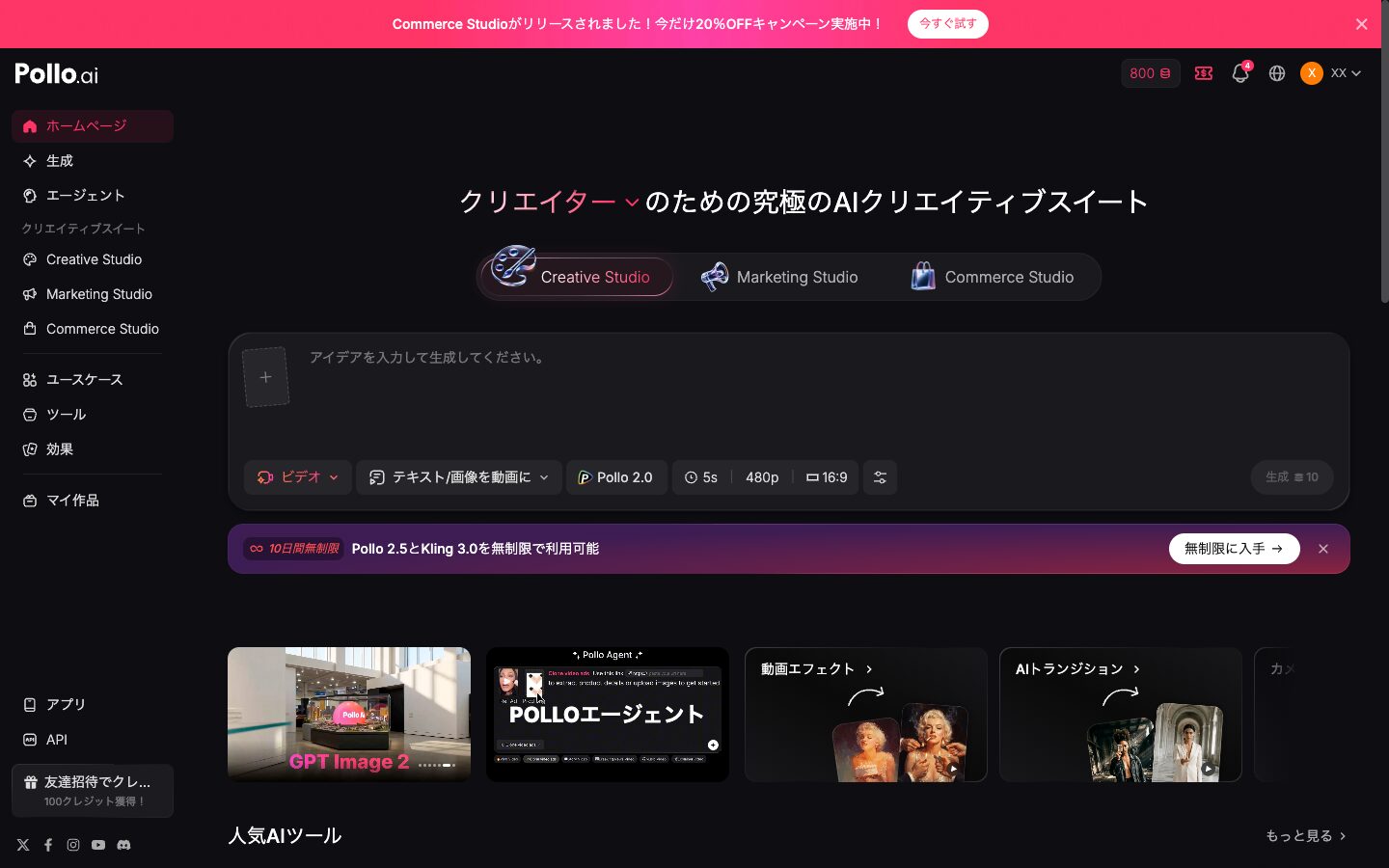The width and height of the screenshot is (1389, 868).
Task: Change the 480p resolution setting
Action: point(762,477)
